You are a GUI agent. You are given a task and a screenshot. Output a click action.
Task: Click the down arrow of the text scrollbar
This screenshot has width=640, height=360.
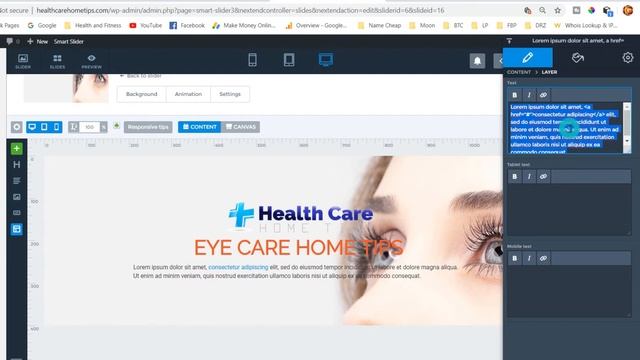[627, 140]
